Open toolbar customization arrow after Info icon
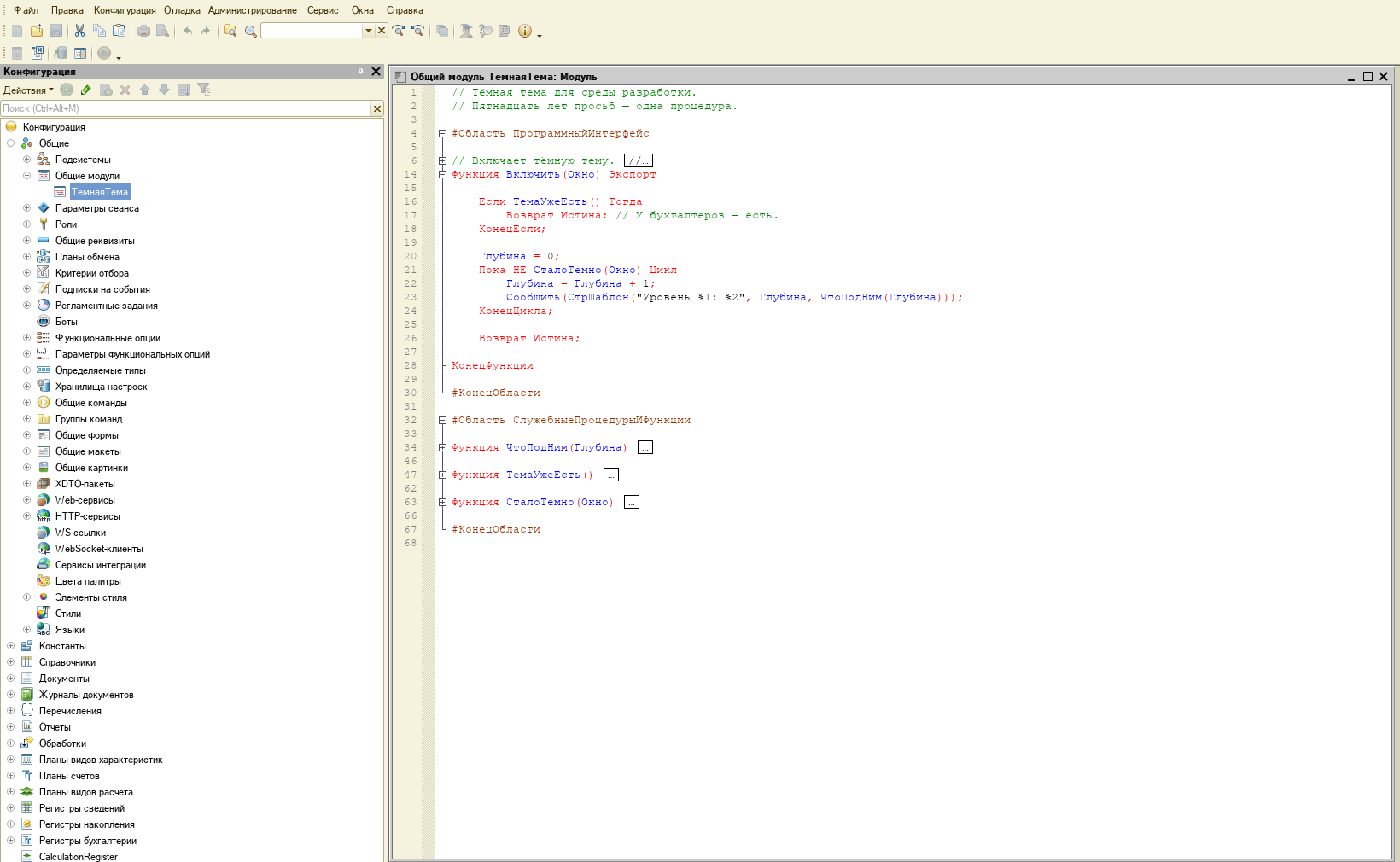The width and height of the screenshot is (1400, 862). click(540, 34)
